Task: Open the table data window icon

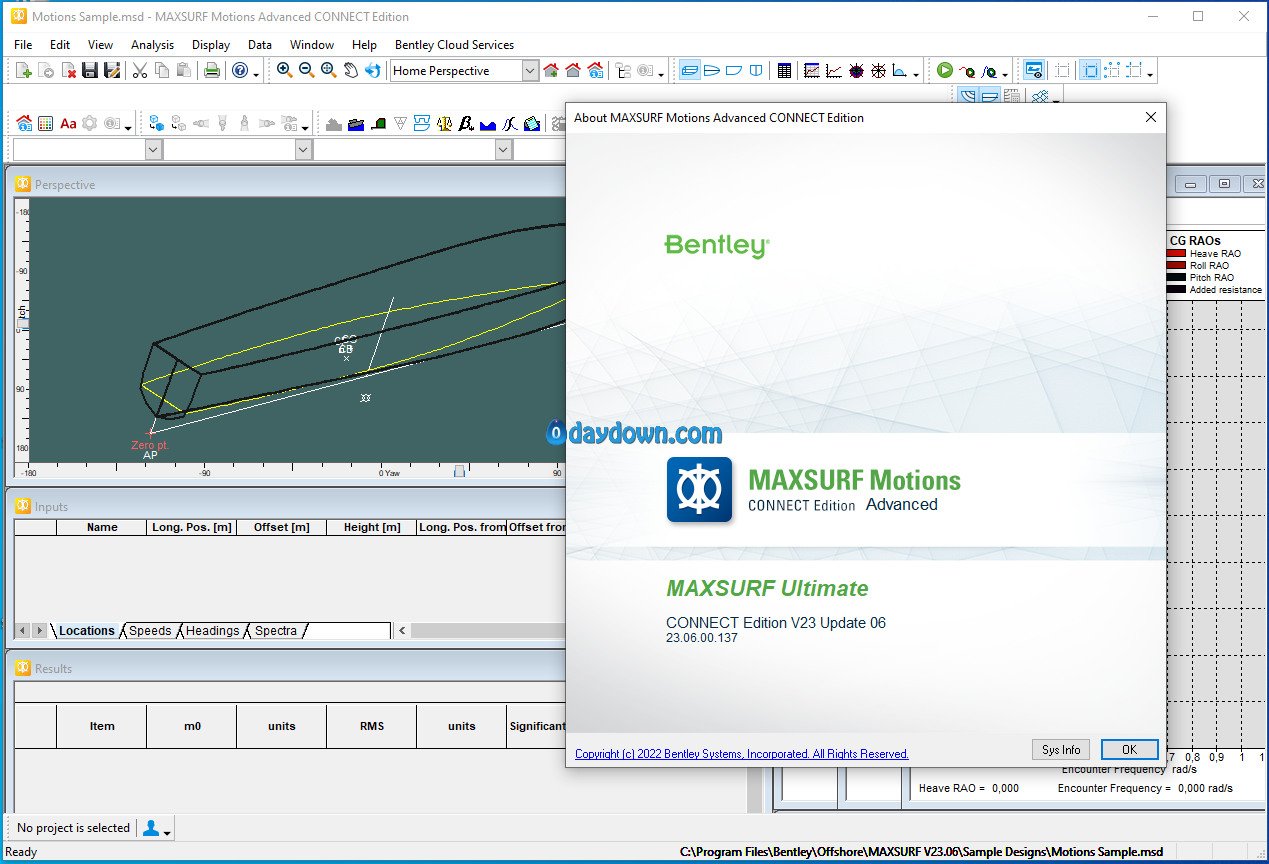Action: coord(784,70)
